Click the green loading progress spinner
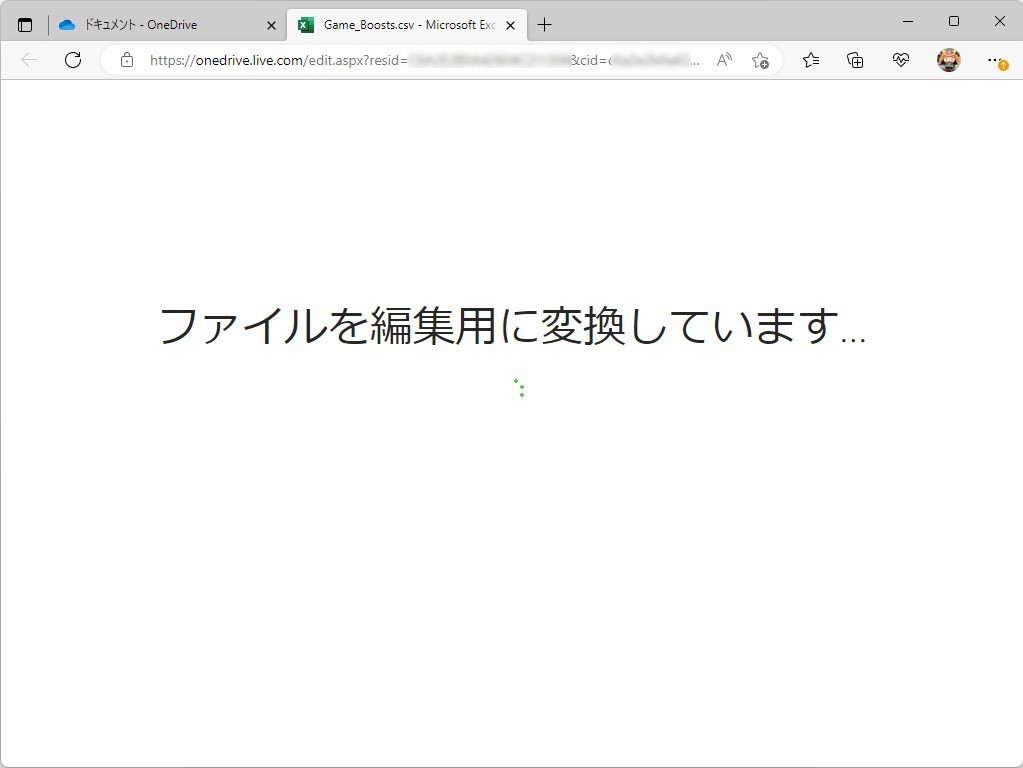The width and height of the screenshot is (1023, 768). (x=519, y=388)
